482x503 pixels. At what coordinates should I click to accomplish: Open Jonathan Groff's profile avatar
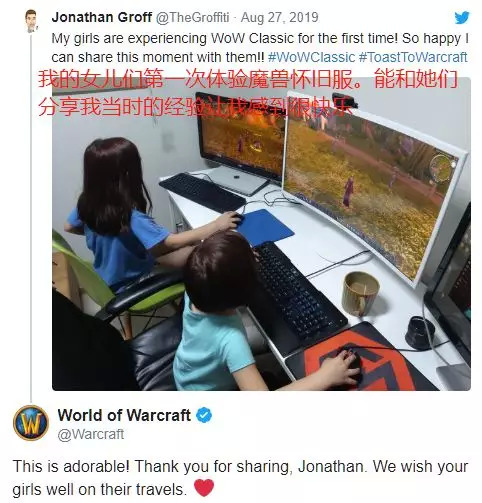[31, 21]
